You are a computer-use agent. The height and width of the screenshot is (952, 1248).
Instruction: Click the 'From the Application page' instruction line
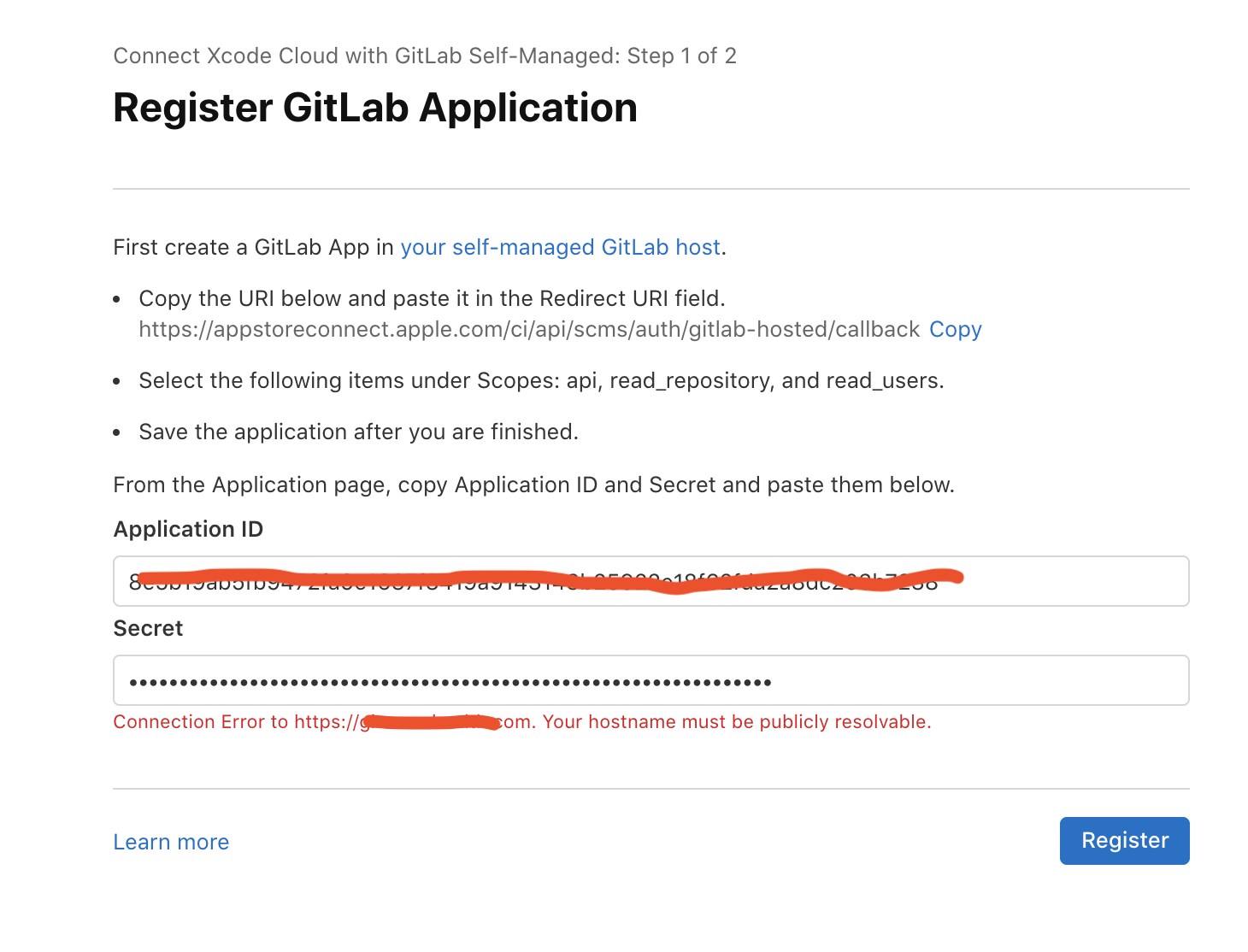533,485
